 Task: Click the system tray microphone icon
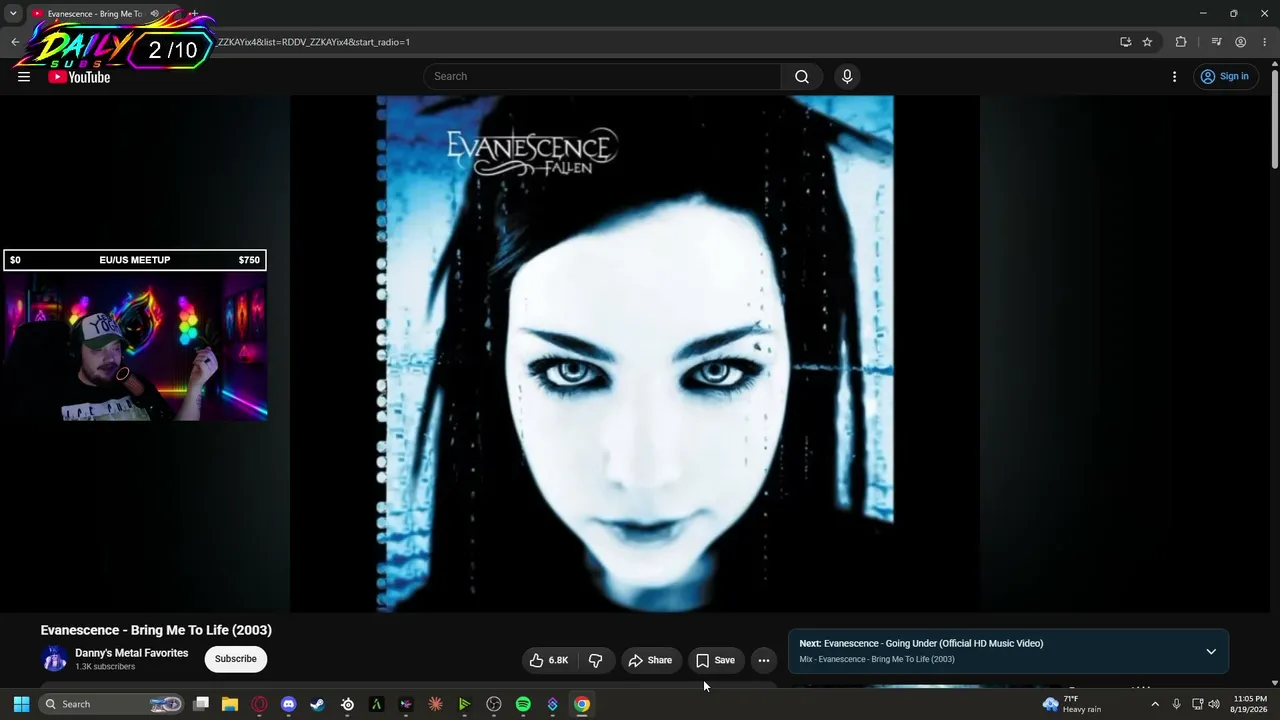point(1177,704)
